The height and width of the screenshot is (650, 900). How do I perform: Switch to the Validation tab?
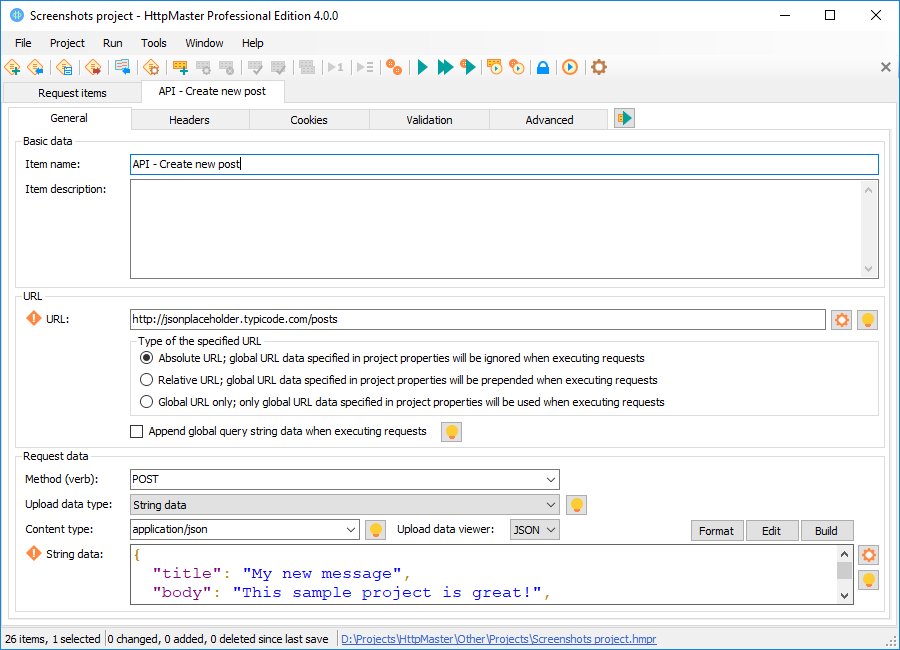pos(428,118)
